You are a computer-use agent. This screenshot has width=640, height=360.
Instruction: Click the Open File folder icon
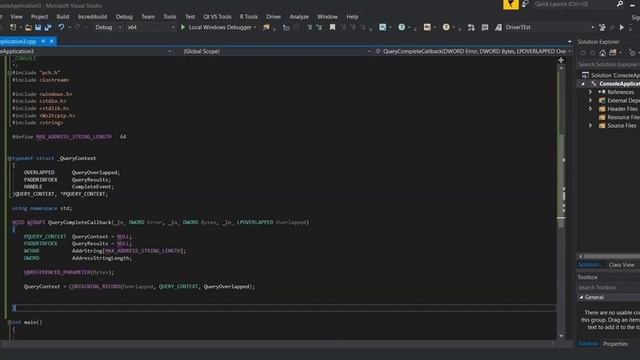coord(28,27)
